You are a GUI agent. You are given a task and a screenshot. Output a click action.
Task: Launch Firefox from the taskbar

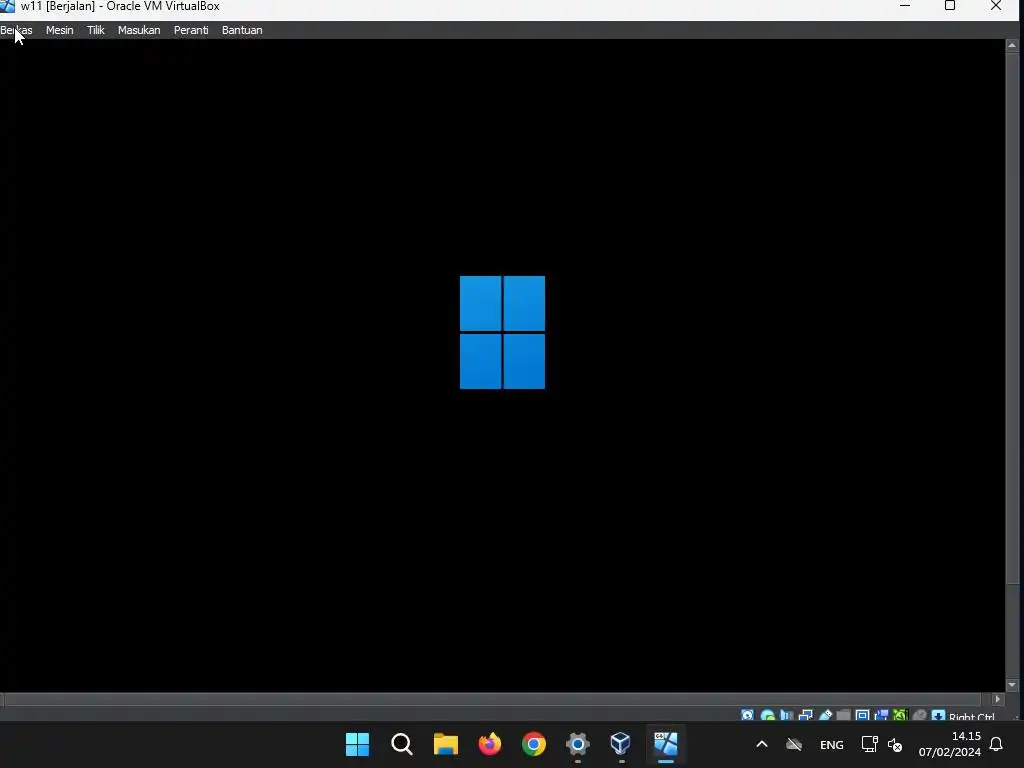[x=490, y=744]
